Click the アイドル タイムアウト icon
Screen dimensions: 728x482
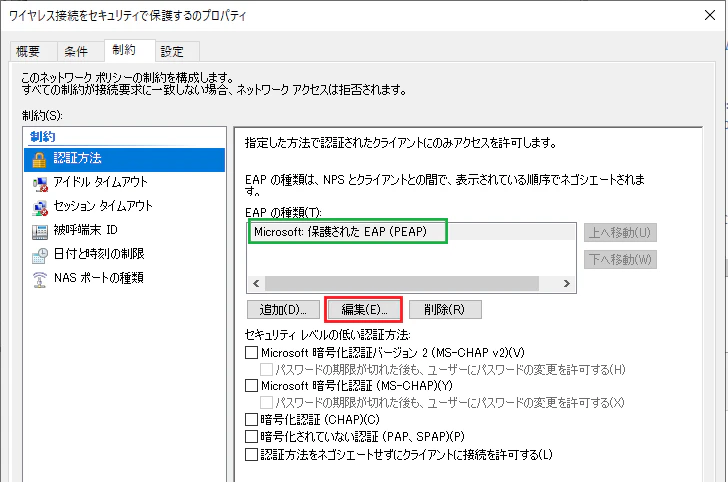(x=40, y=184)
